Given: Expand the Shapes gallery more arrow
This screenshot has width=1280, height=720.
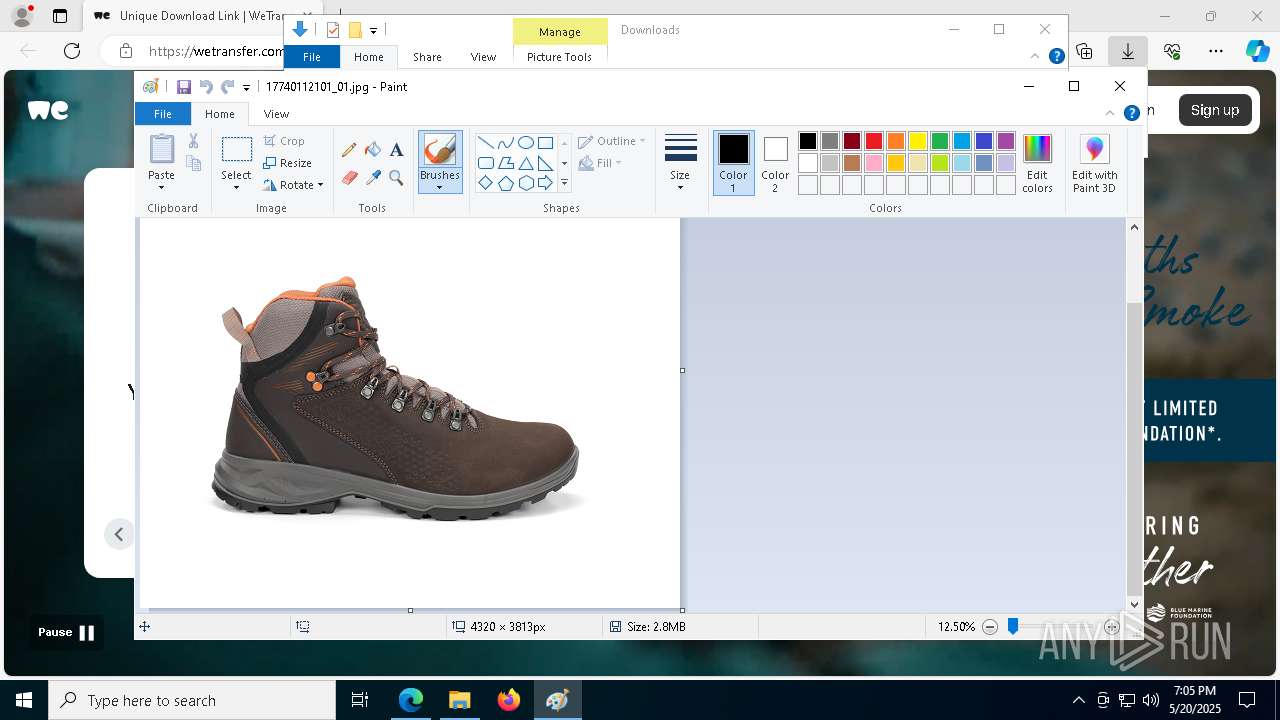Looking at the screenshot, I should click(564, 183).
